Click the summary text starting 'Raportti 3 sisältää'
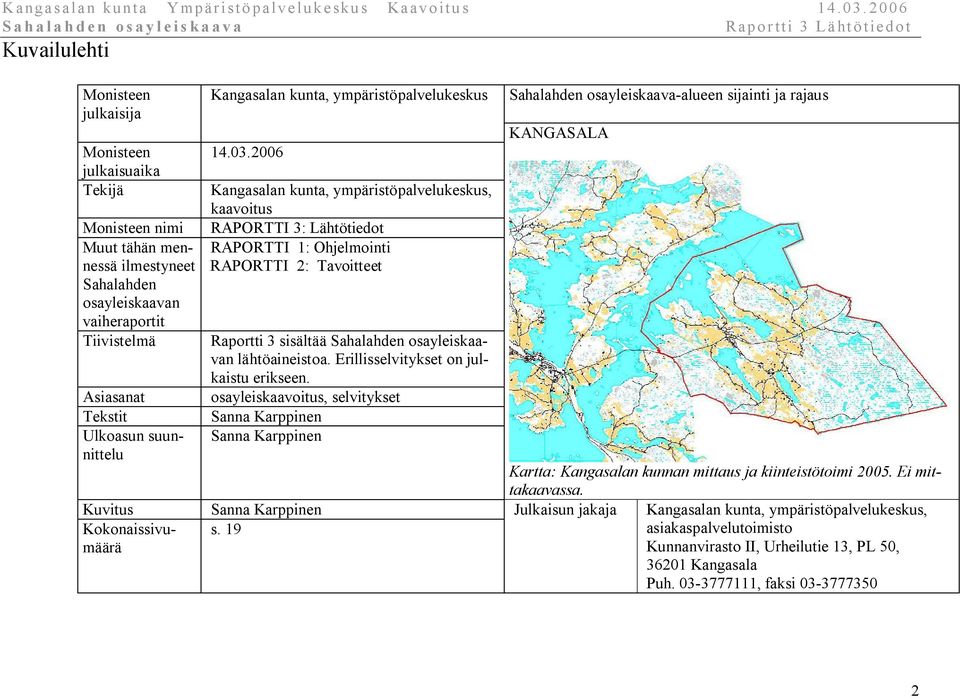The width and height of the screenshot is (960, 698). [349, 359]
